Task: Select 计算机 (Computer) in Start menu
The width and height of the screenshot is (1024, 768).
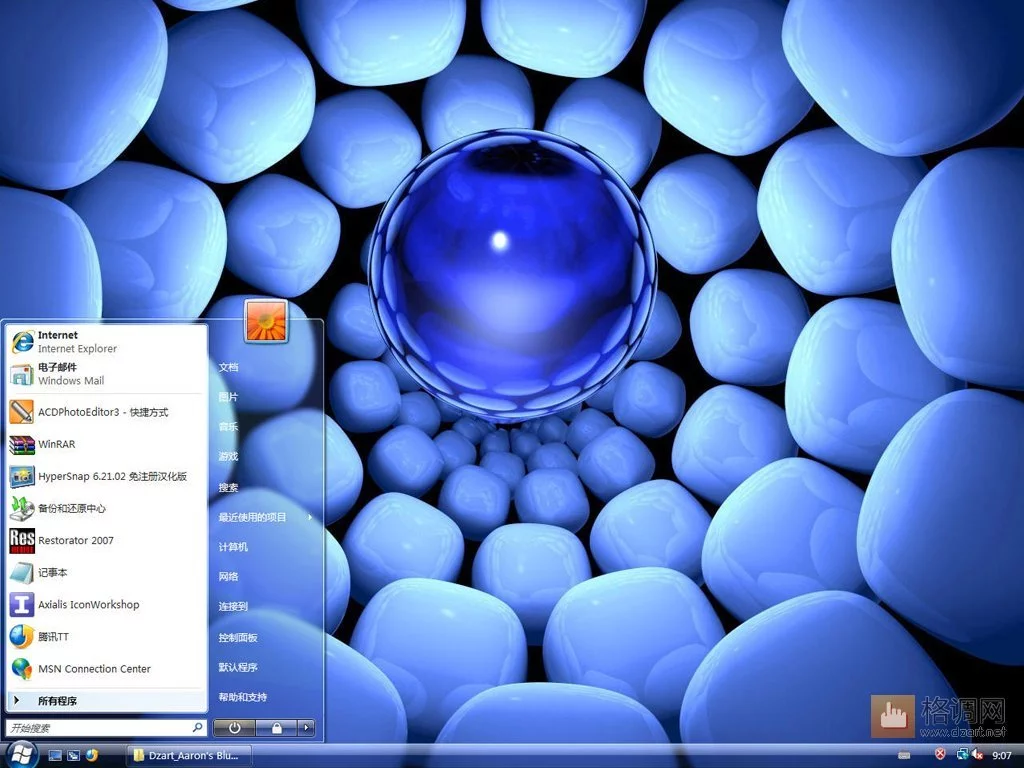Action: coord(233,547)
